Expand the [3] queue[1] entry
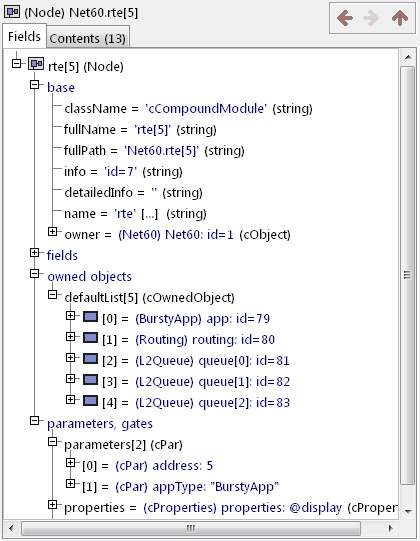The width and height of the screenshot is (420, 541). 70,378
